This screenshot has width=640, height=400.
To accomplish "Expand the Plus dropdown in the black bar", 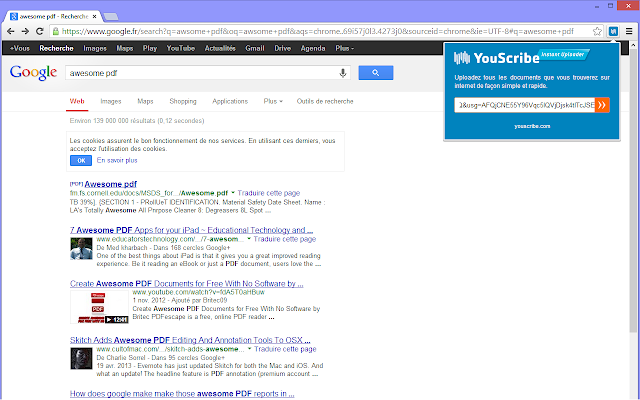I will pyautogui.click(x=344, y=48).
